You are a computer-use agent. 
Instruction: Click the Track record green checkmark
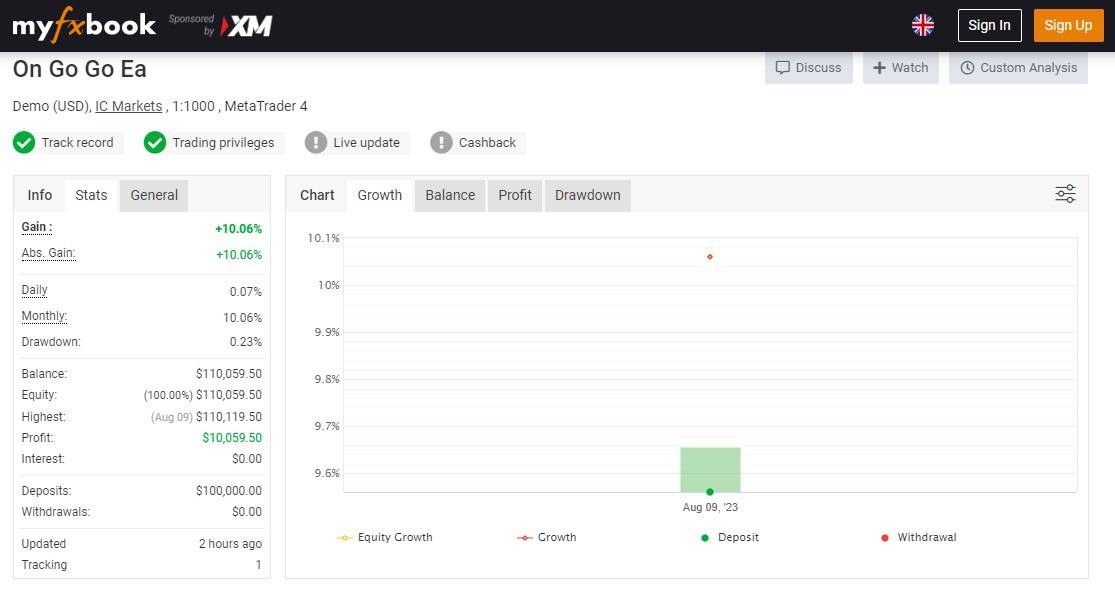(x=24, y=143)
